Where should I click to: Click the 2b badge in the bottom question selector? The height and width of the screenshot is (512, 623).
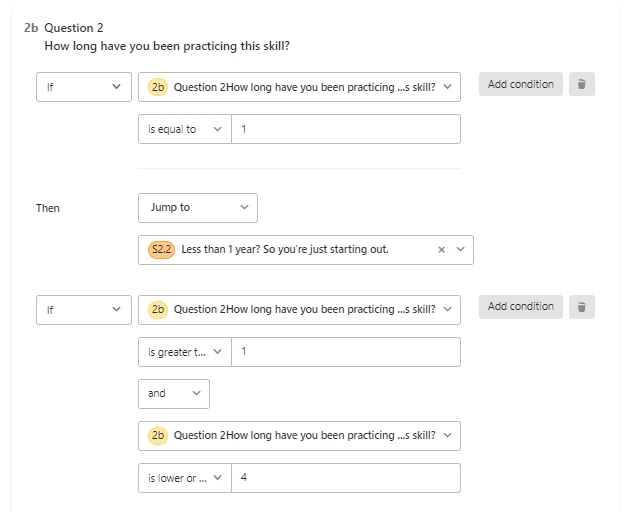tap(158, 436)
